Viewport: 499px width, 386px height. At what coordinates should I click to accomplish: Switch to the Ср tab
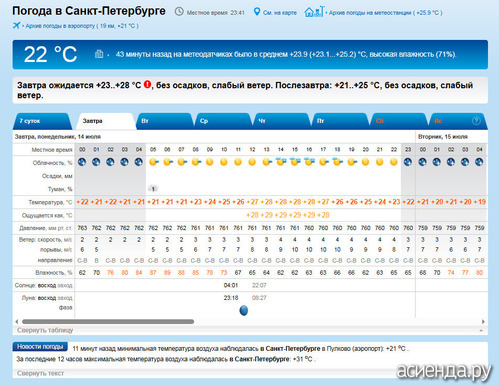point(223,121)
